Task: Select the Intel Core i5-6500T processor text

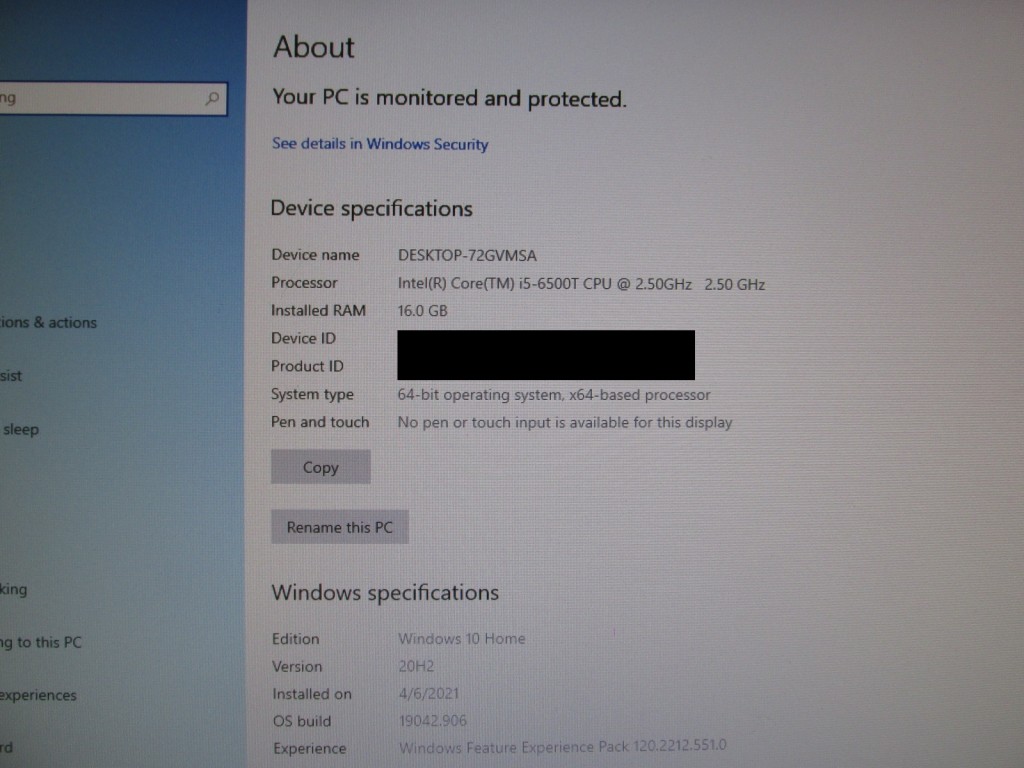Action: [581, 284]
